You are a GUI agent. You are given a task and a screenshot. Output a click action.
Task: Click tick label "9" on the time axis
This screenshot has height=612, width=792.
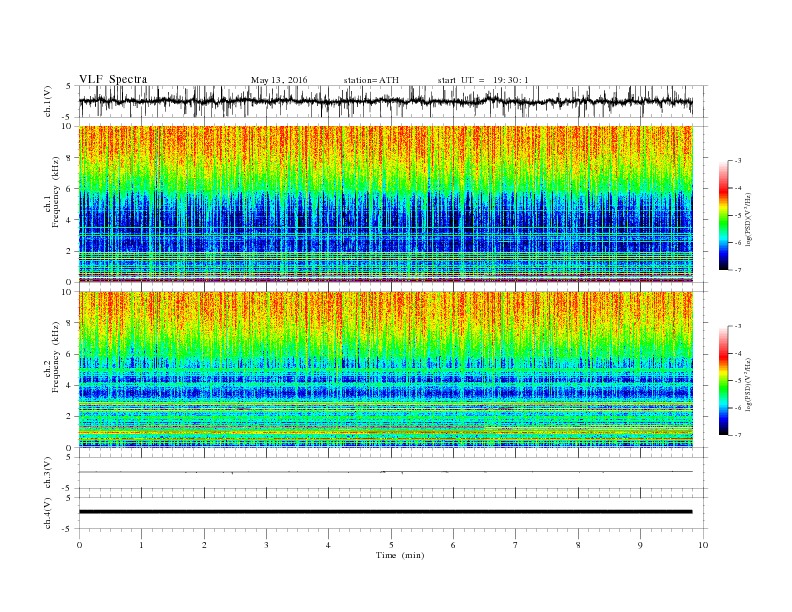point(640,545)
